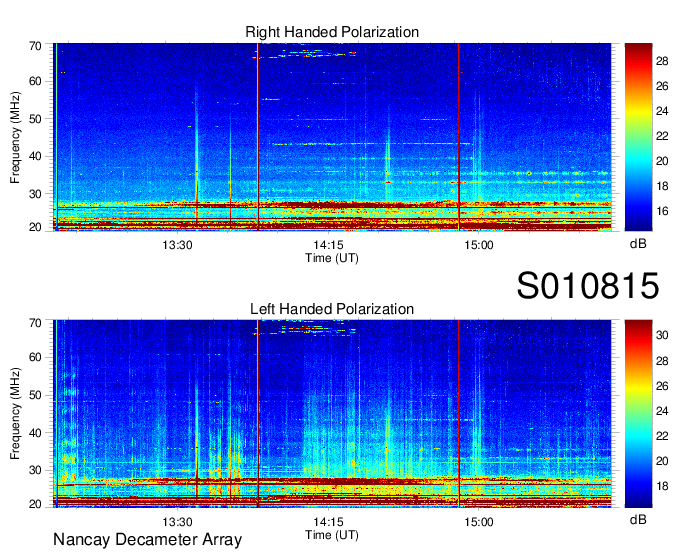This screenshot has height=552, width=680.
Task: Click the top colorbar's 28 dB label
Action: 662,61
